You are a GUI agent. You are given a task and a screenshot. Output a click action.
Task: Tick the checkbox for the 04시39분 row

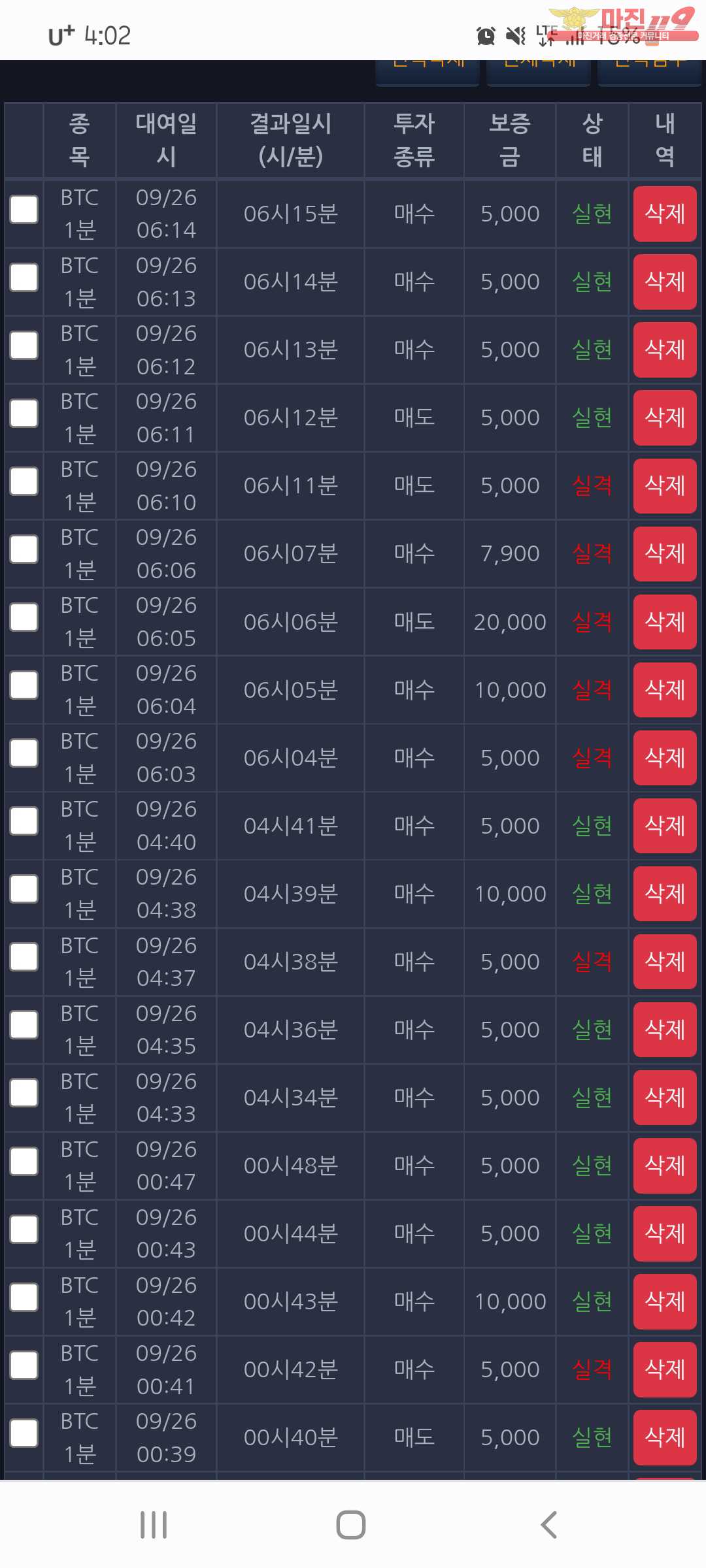tap(24, 889)
